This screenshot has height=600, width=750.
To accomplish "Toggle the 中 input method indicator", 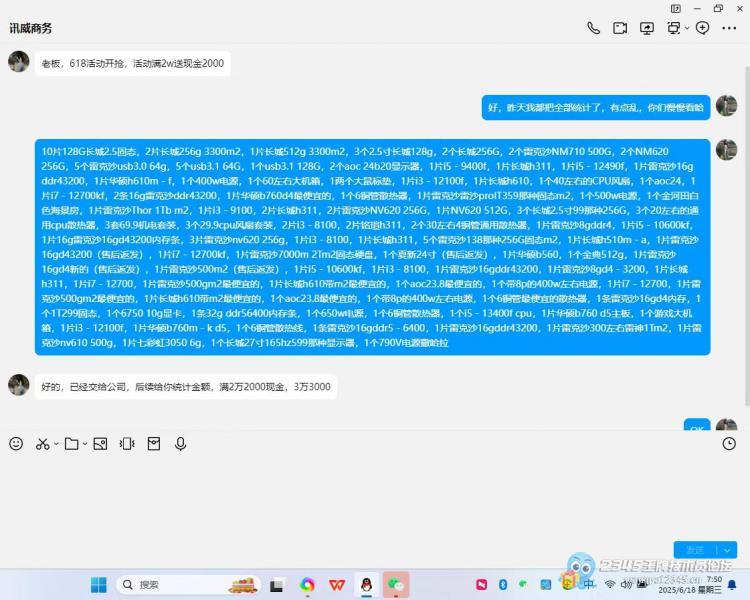I will (589, 584).
